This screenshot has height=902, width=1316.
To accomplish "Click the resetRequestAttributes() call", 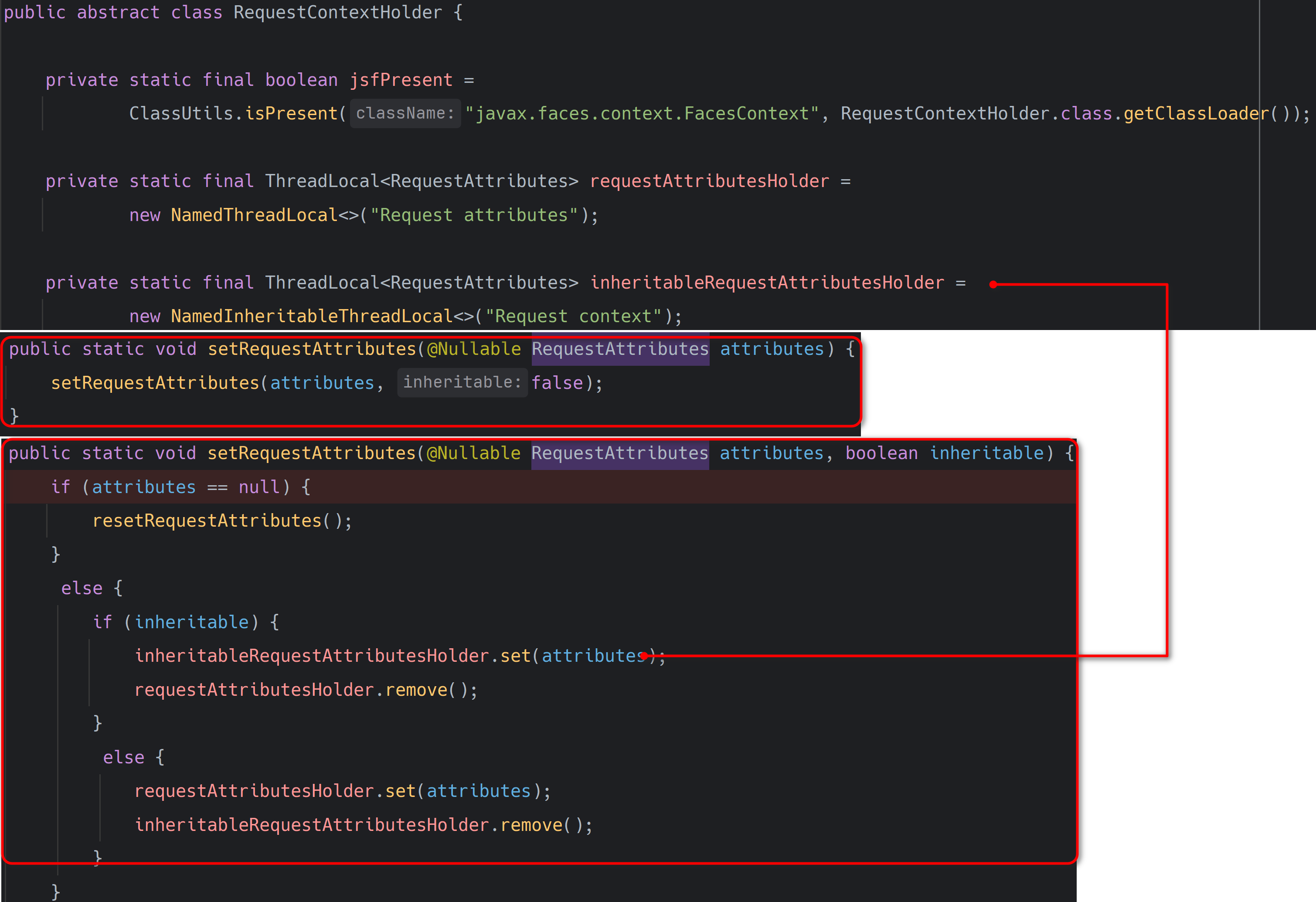I will click(218, 521).
